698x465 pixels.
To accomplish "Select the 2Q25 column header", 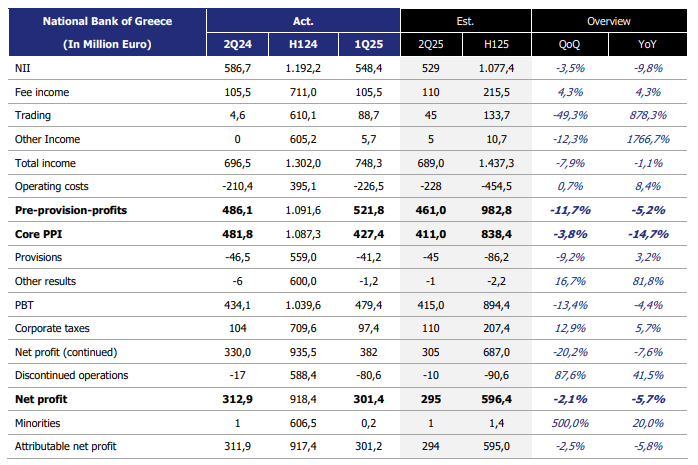I will click(x=430, y=44).
